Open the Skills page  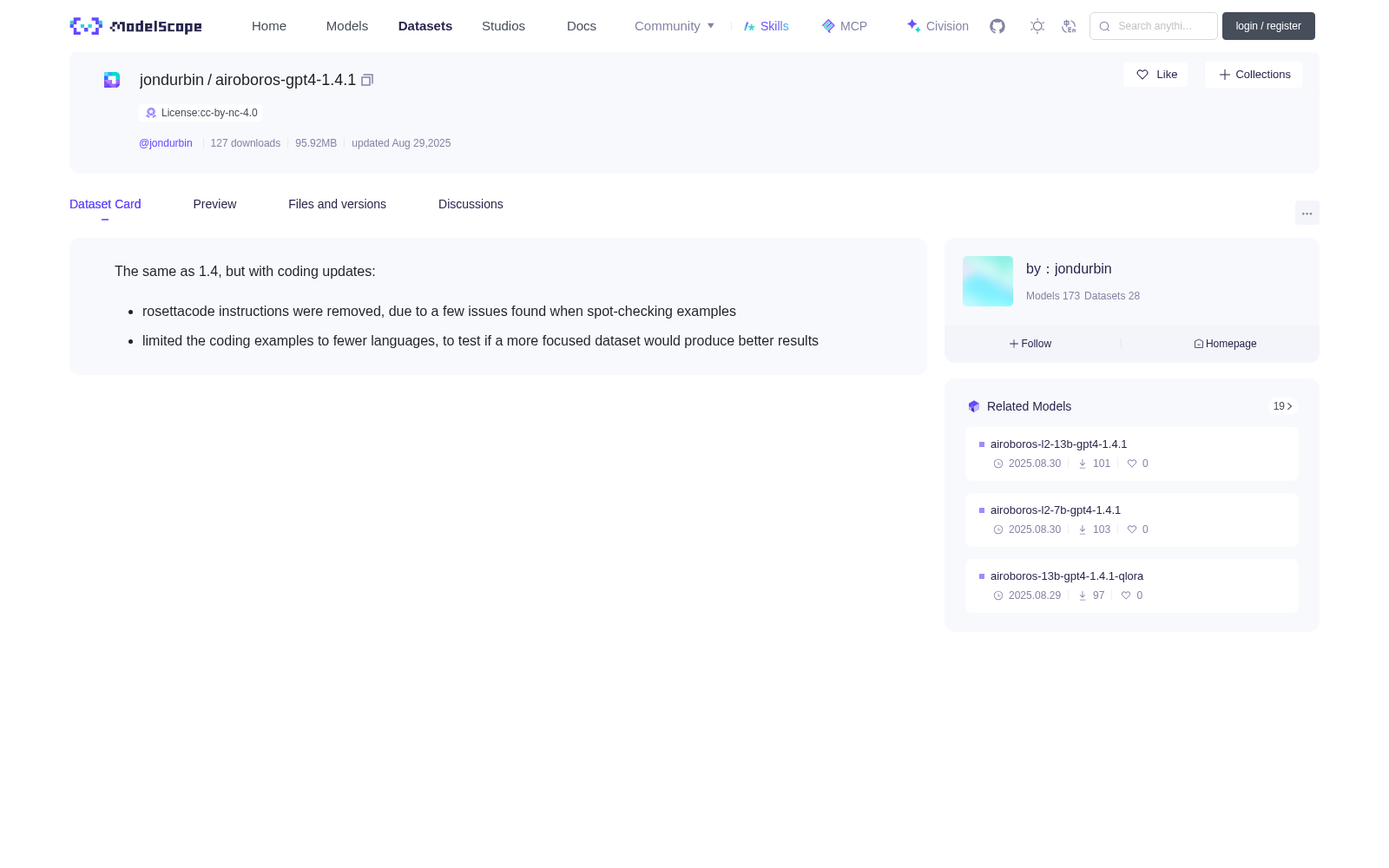pos(767,26)
